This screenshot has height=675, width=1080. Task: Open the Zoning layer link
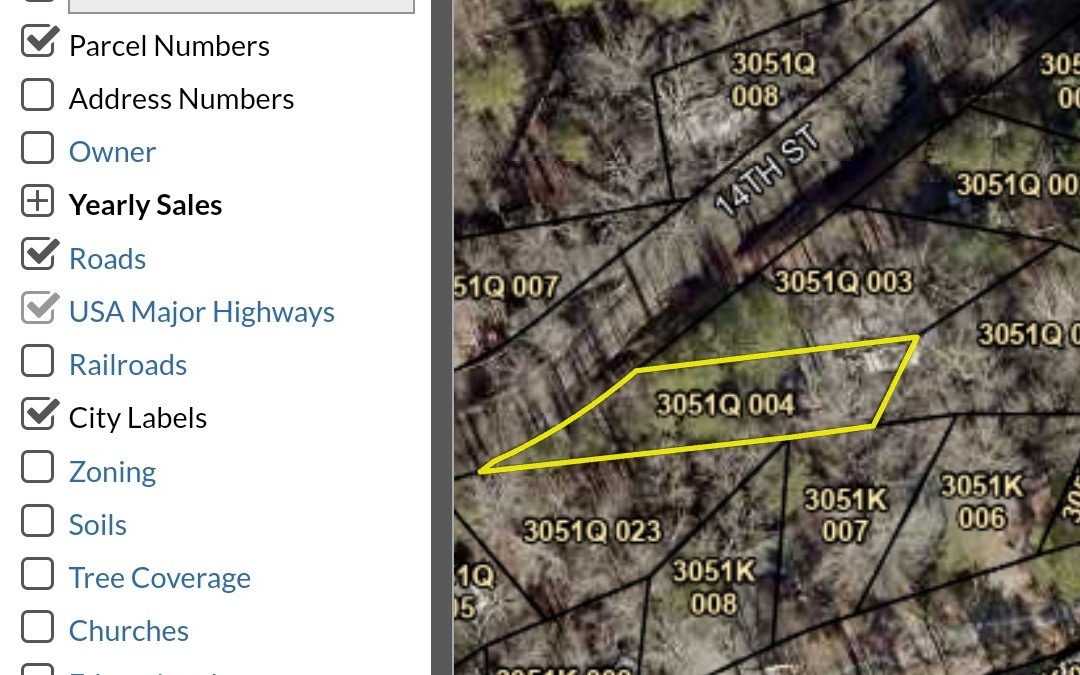pos(112,472)
